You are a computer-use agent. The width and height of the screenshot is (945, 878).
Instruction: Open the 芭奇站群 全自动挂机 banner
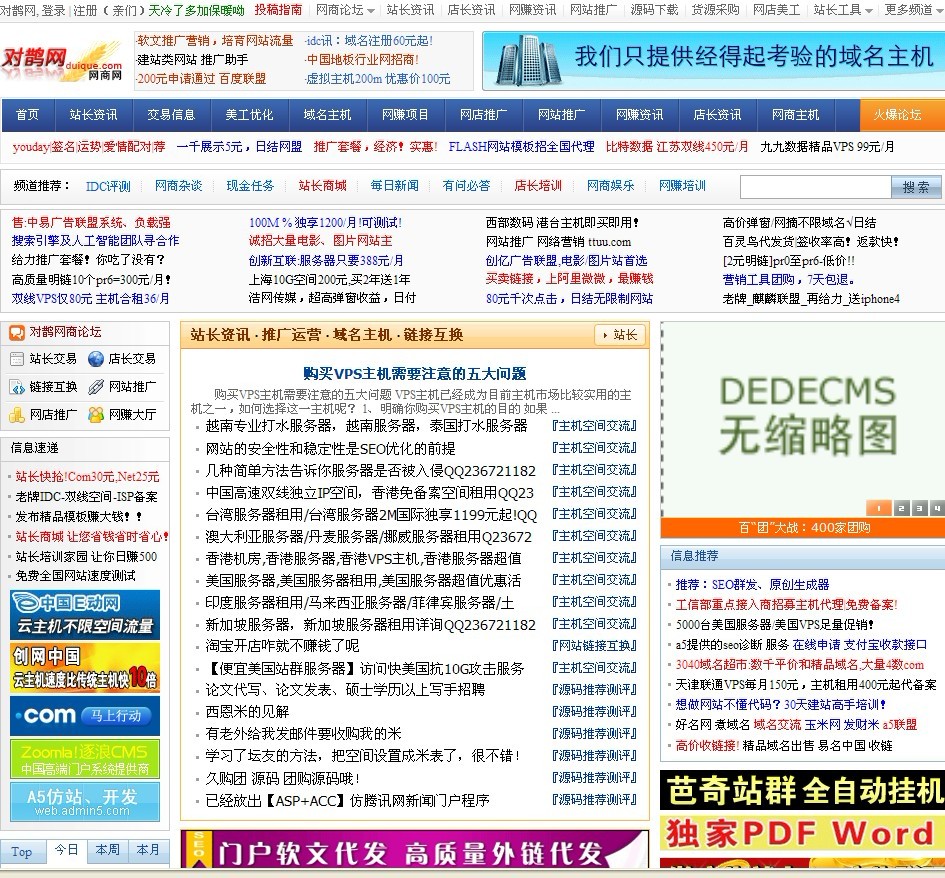point(803,790)
